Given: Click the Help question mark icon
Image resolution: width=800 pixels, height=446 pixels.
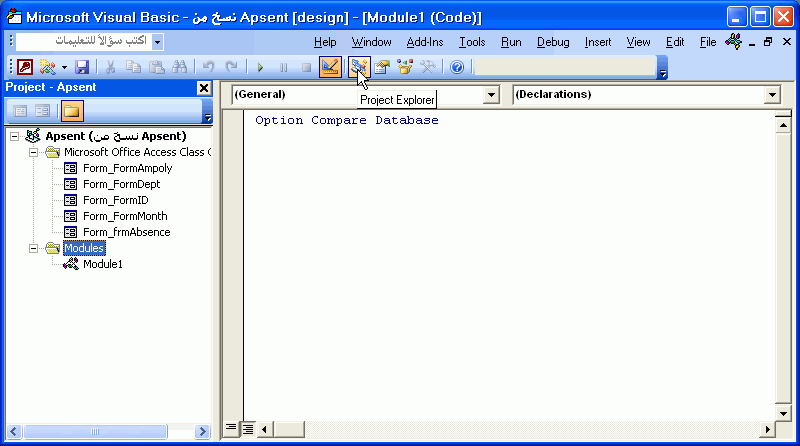Looking at the screenshot, I should pyautogui.click(x=457, y=67).
